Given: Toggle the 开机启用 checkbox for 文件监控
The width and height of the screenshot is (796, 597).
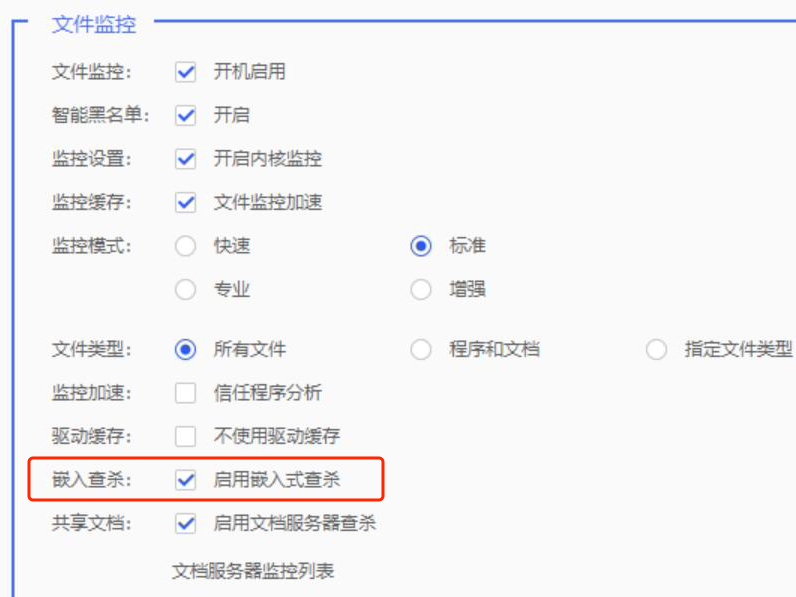Looking at the screenshot, I should coord(185,72).
